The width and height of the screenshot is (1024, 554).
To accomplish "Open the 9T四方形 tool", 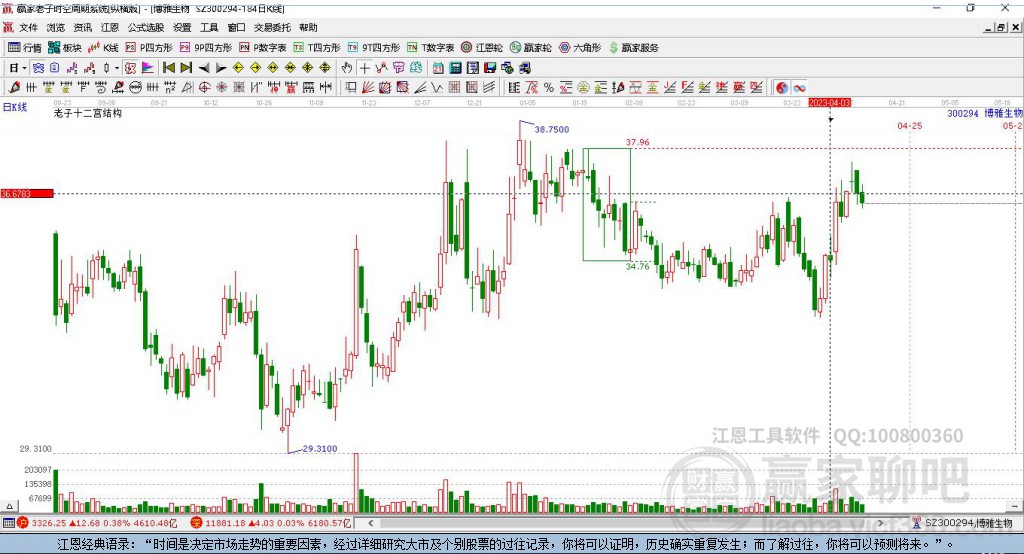I will click(x=374, y=48).
